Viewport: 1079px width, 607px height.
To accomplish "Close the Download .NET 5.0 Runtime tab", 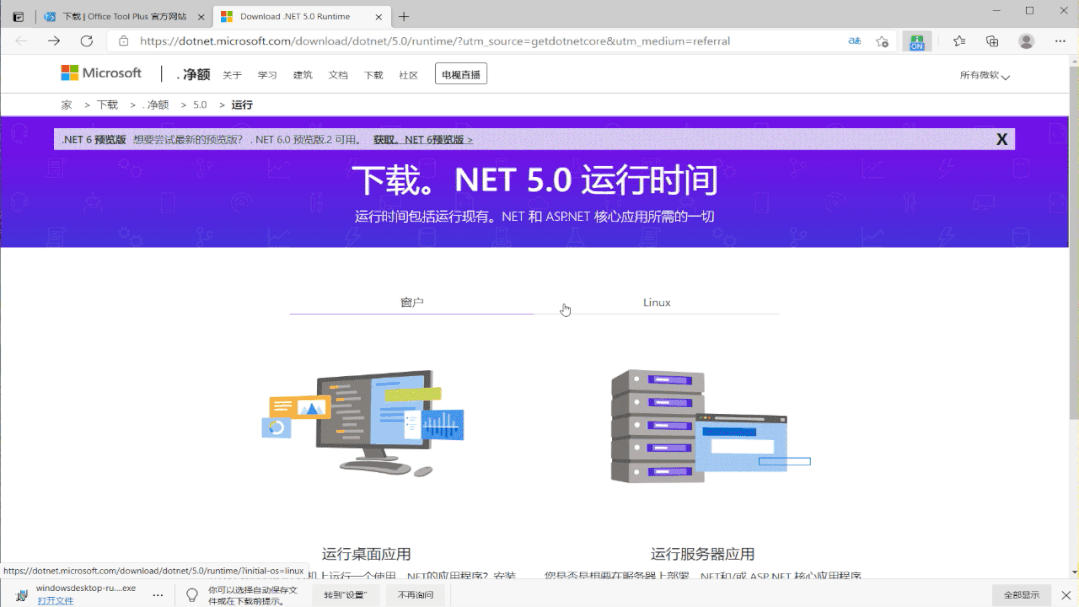I will tap(378, 17).
